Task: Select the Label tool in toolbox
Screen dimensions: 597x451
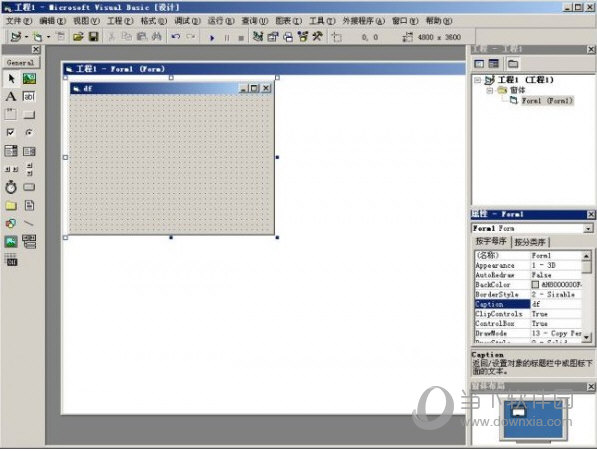Action: coord(11,96)
